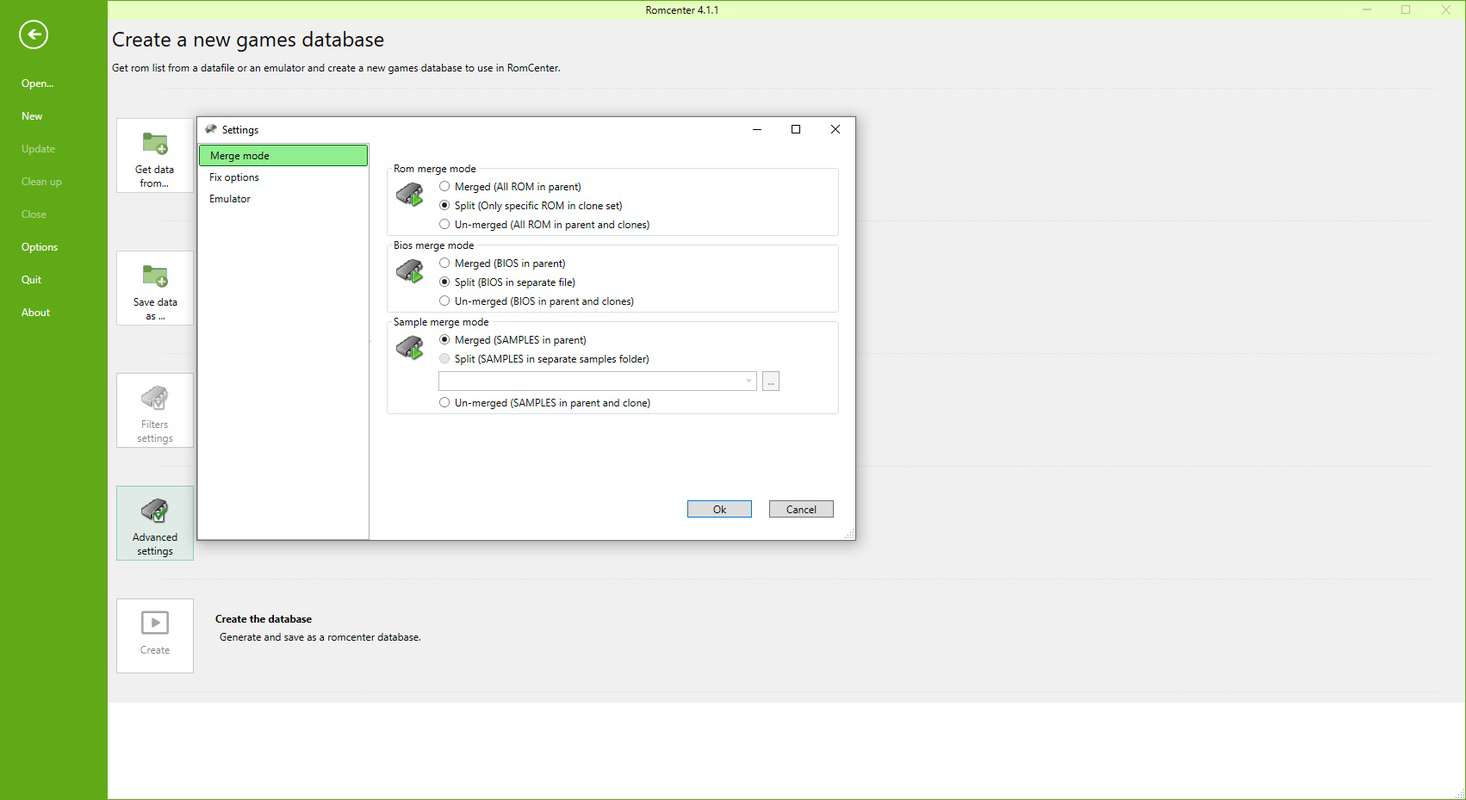The image size is (1466, 800).
Task: Select Merged (BIOS in parent)
Action: click(502, 264)
